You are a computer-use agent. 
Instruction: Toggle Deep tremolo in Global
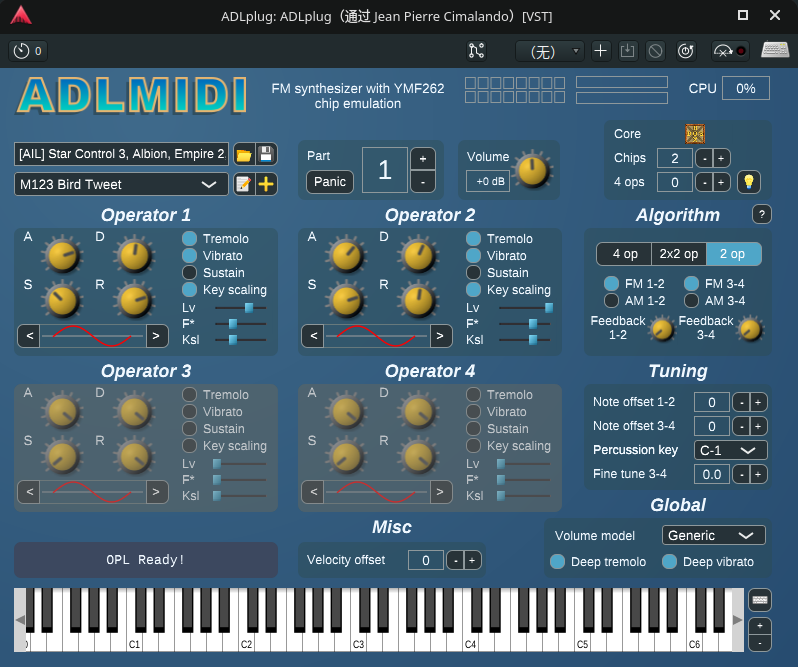click(557, 562)
